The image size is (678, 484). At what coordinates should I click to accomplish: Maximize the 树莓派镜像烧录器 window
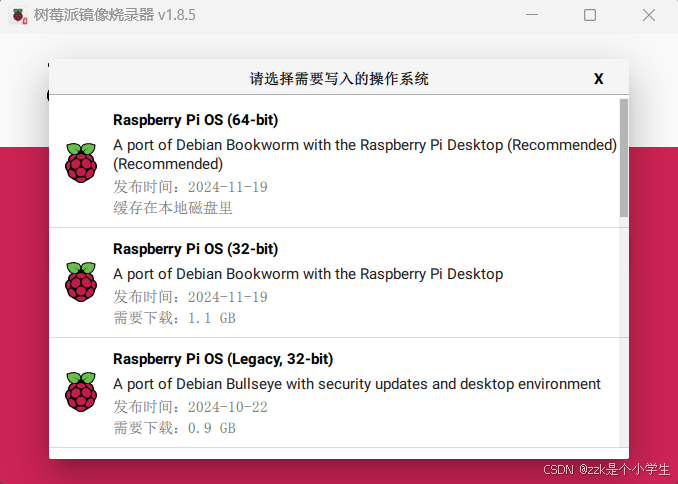[x=590, y=15]
